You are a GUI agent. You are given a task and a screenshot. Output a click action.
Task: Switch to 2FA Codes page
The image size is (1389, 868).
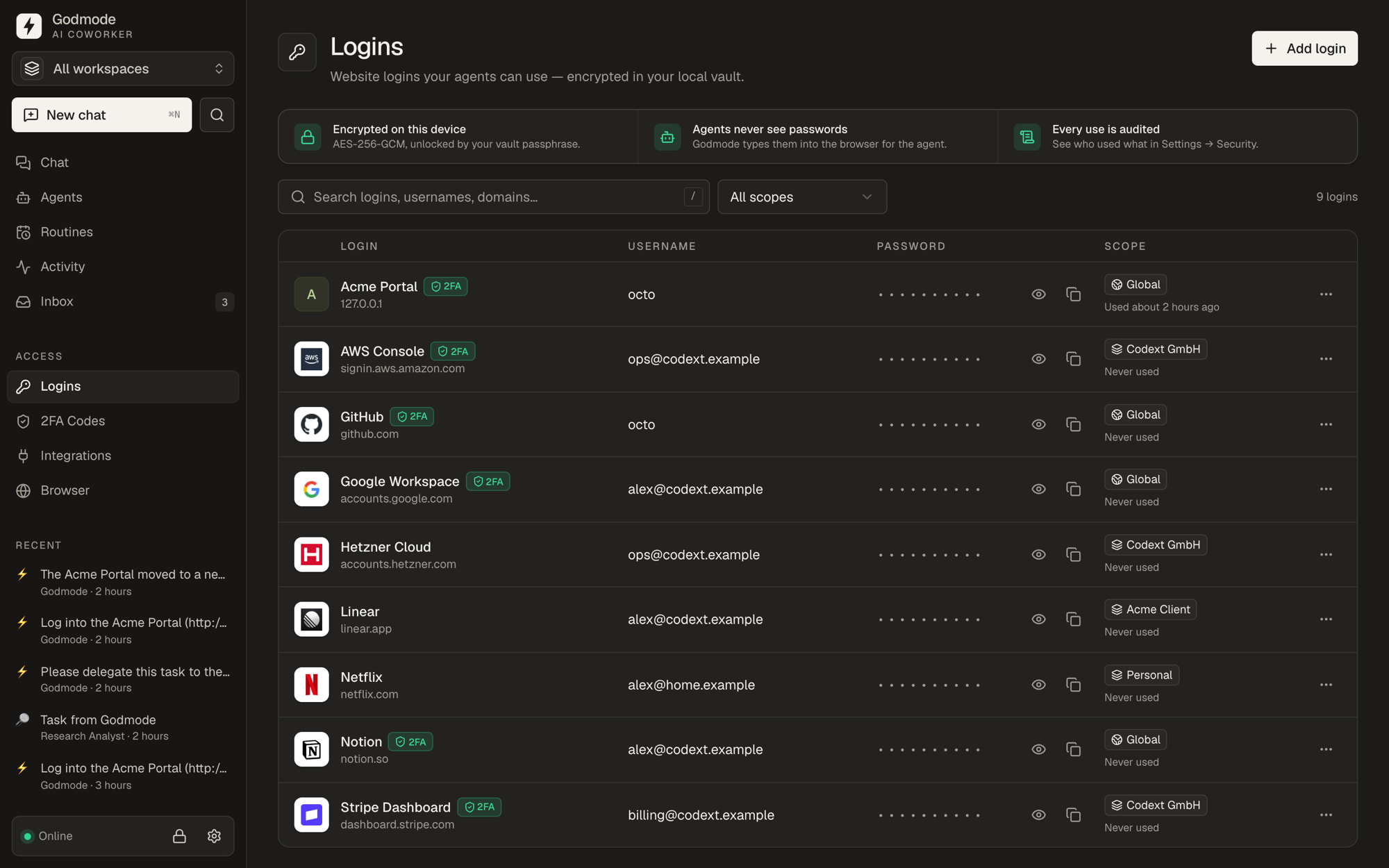click(123, 421)
